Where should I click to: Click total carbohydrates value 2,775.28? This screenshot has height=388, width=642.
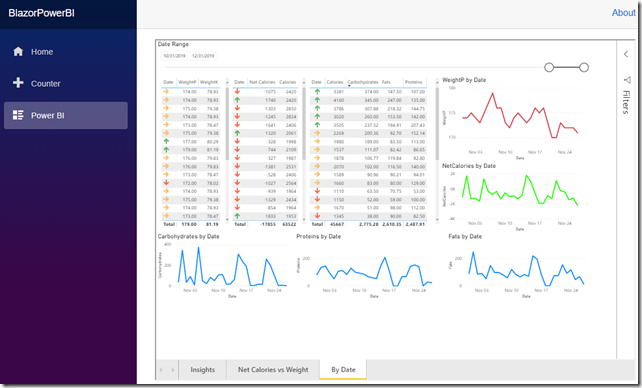click(x=368, y=224)
